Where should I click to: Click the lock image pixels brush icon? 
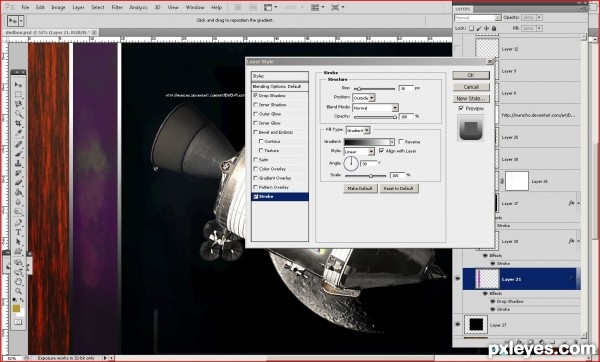tap(479, 28)
